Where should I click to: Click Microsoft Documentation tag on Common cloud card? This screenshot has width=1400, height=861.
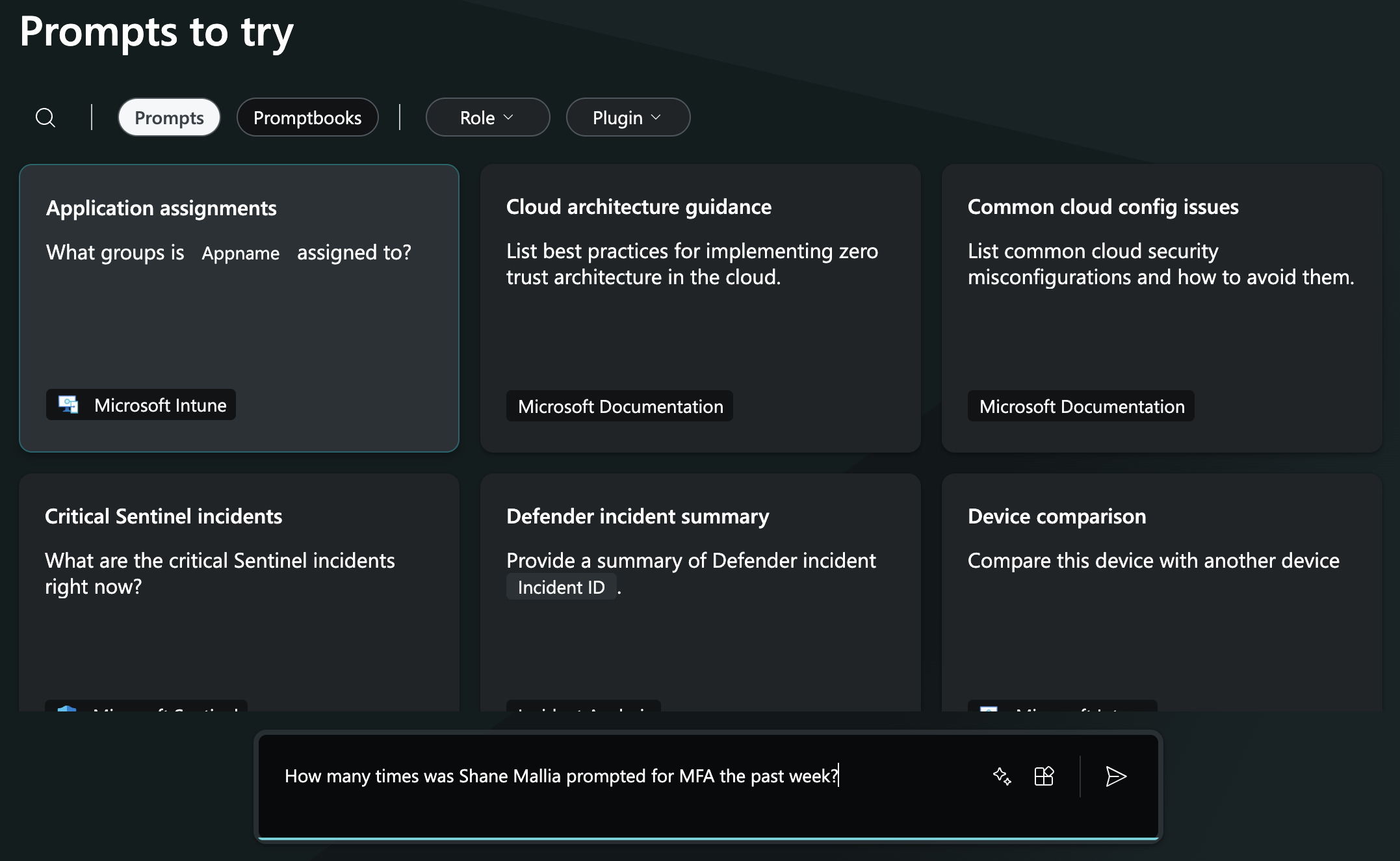tap(1082, 406)
